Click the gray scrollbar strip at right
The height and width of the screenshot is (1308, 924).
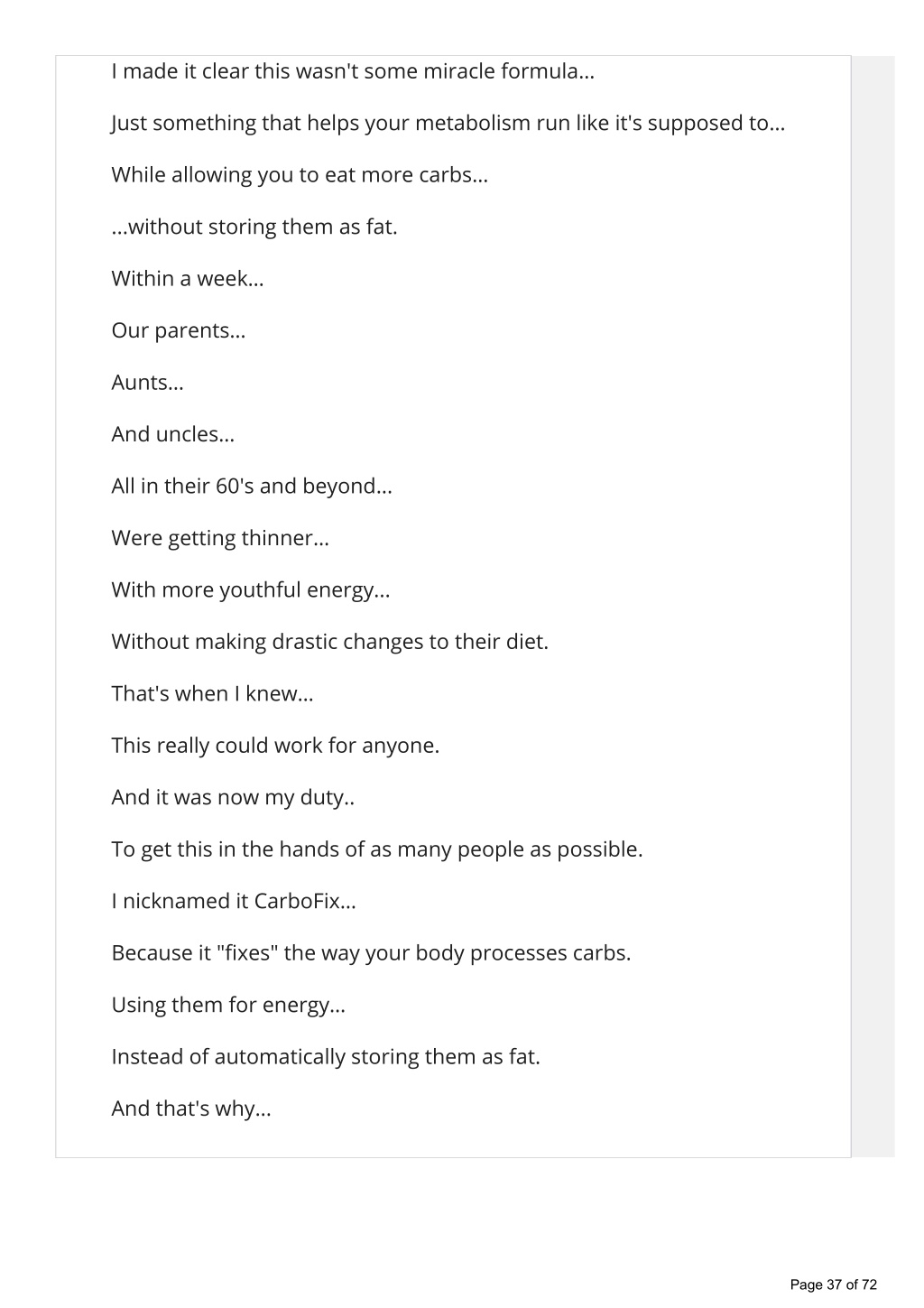click(873, 607)
